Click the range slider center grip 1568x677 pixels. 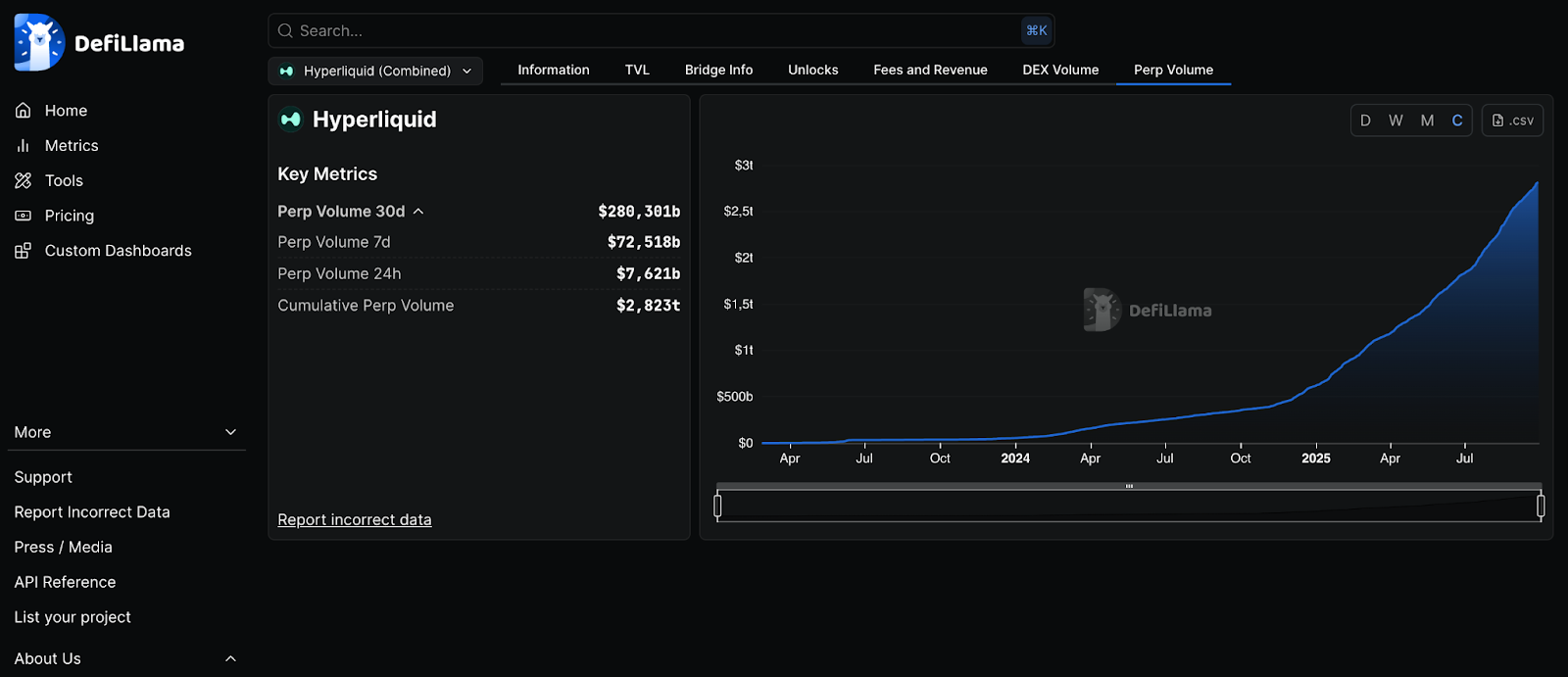[1129, 486]
